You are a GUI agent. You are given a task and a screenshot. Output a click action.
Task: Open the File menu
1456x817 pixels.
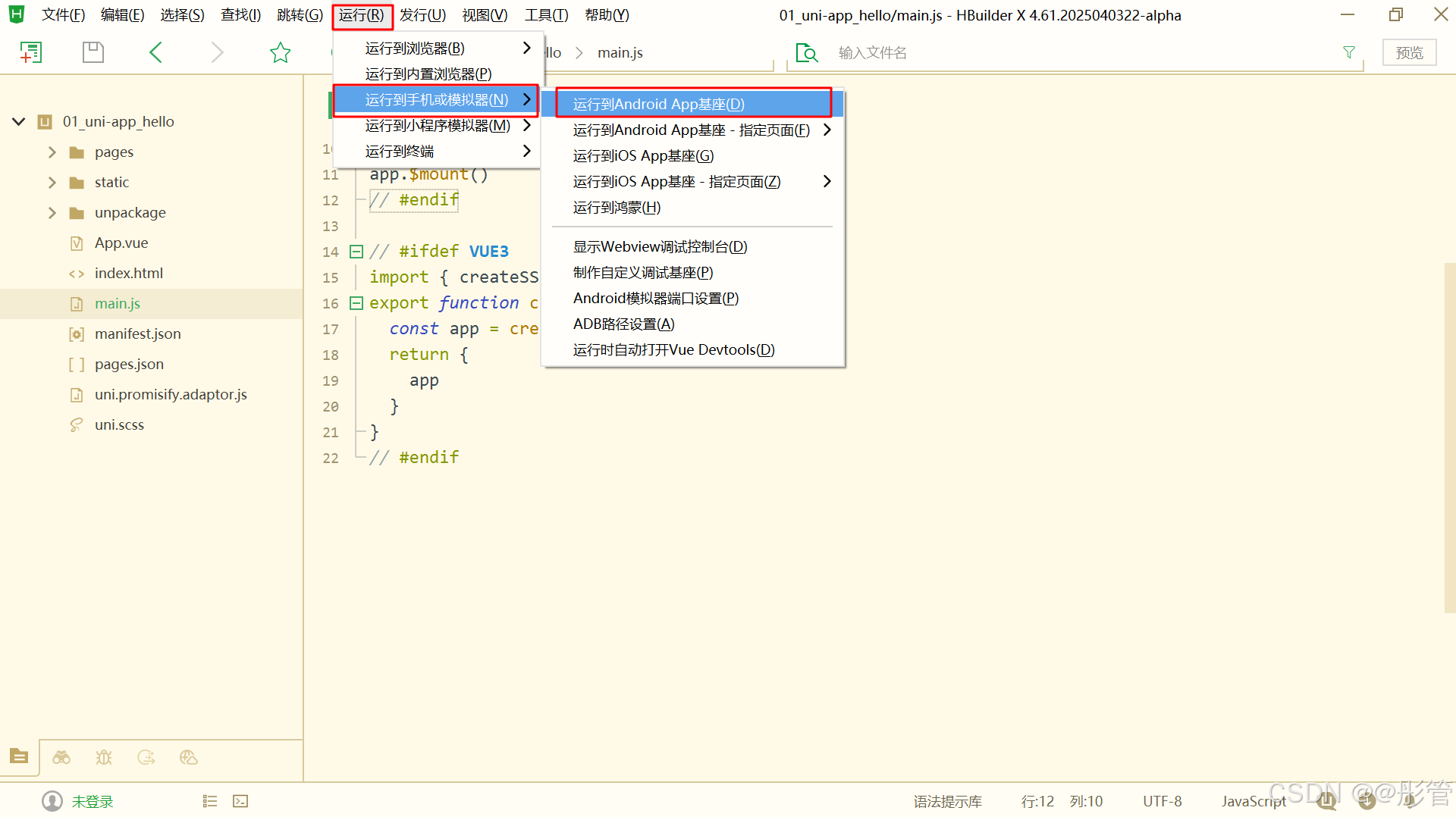(63, 15)
